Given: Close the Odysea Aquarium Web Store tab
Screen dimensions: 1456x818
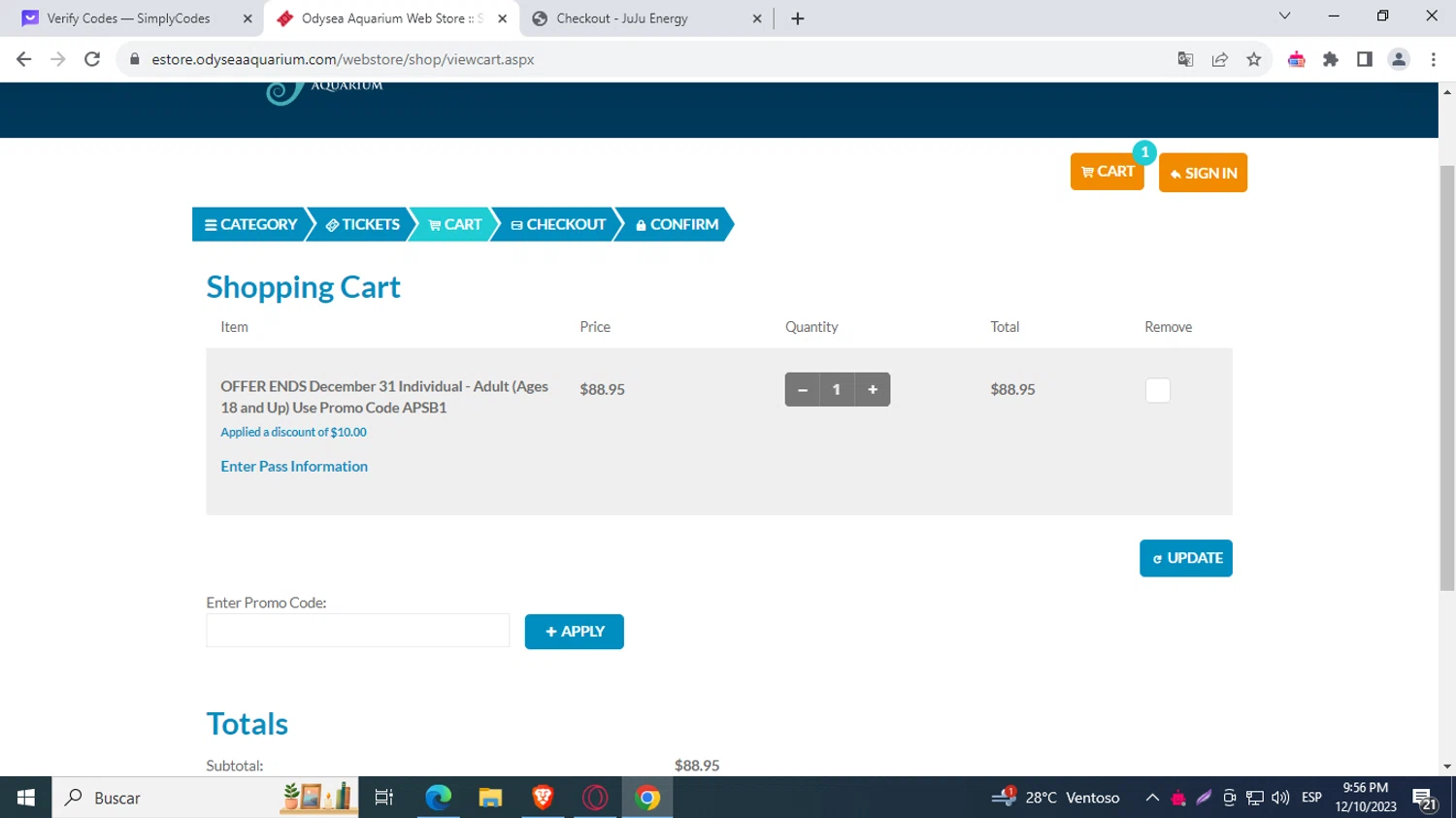Looking at the screenshot, I should pos(502,18).
